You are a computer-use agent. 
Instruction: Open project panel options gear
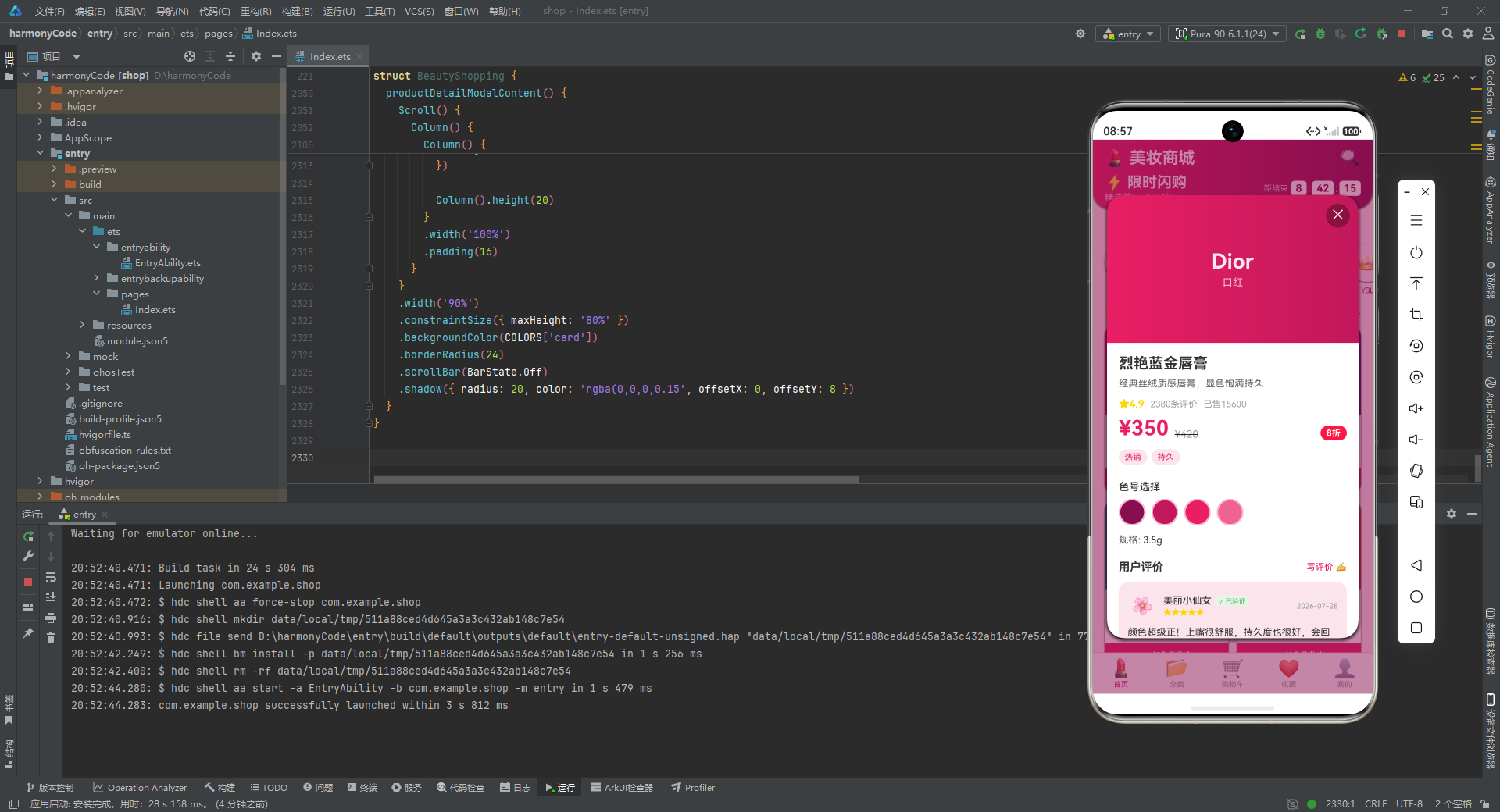click(256, 56)
